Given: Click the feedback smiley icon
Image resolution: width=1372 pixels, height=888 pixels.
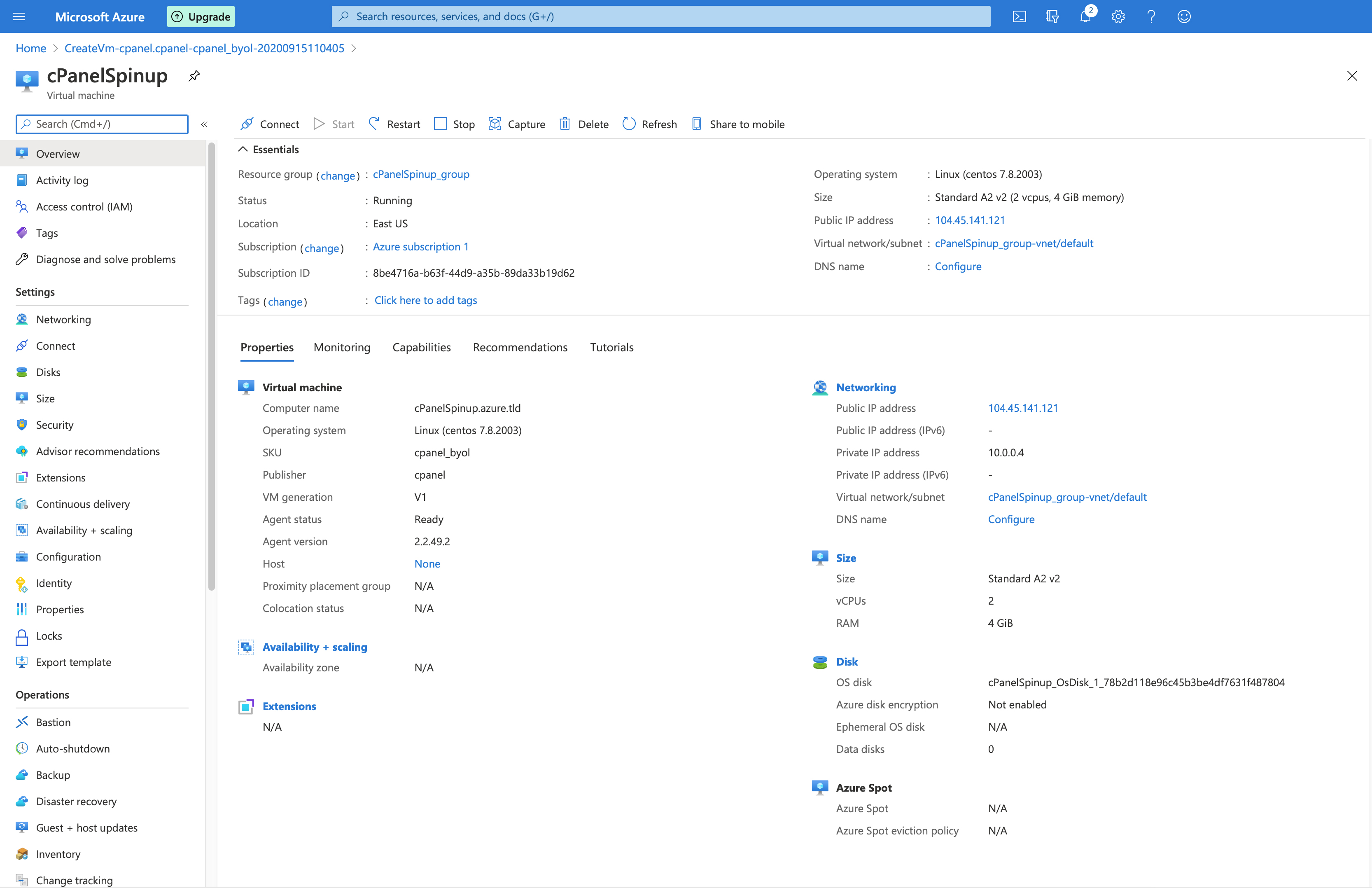Looking at the screenshot, I should click(1184, 16).
